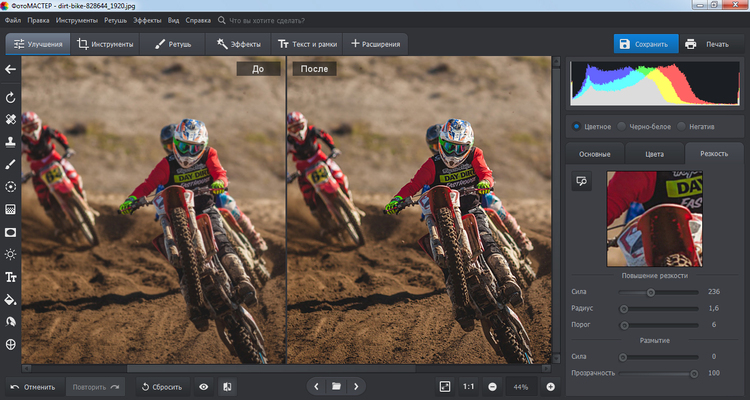Open the folder browse icon

pyautogui.click(x=336, y=386)
